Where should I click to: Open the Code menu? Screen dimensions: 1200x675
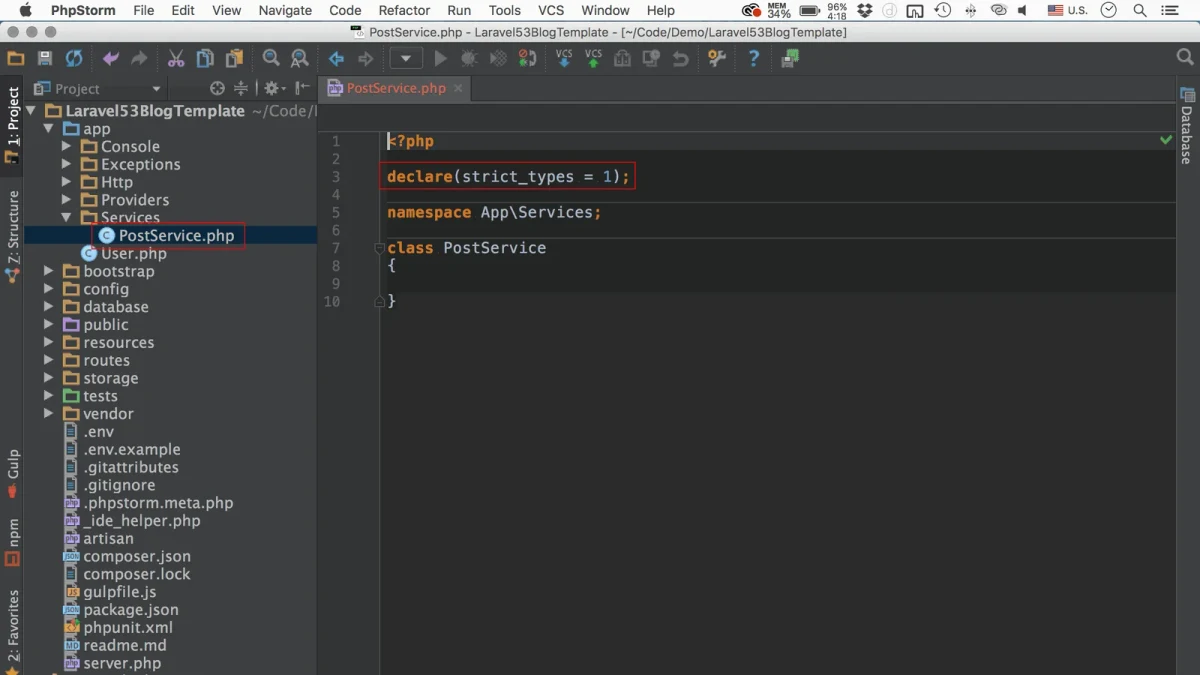tap(345, 10)
